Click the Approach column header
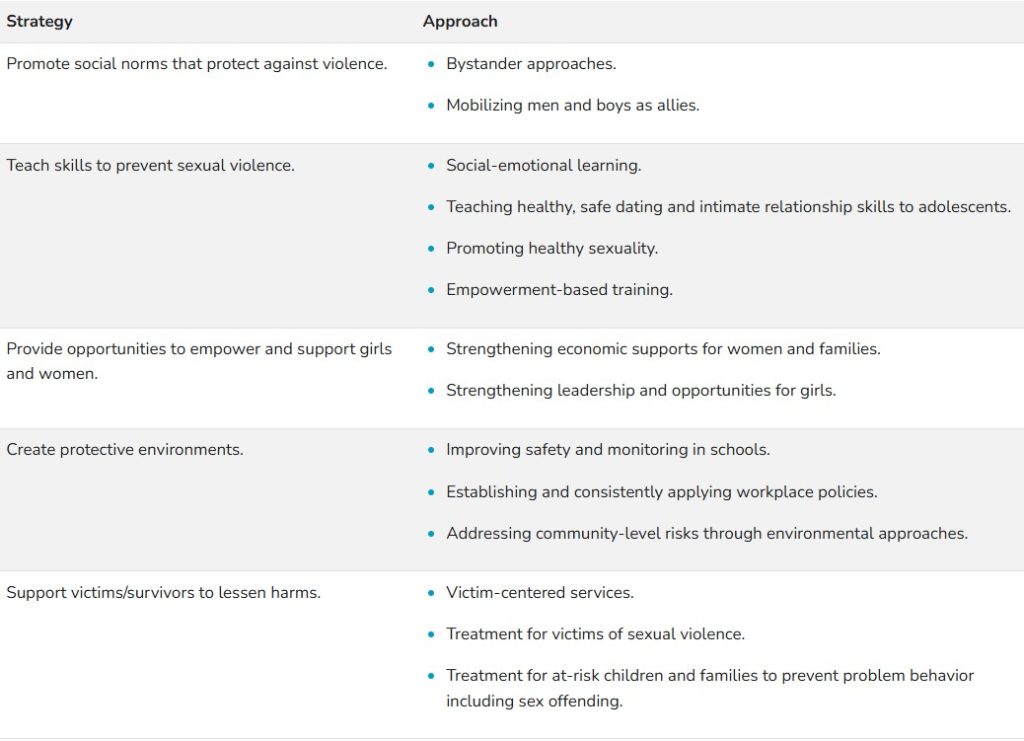The width and height of the screenshot is (1024, 741). pos(460,21)
